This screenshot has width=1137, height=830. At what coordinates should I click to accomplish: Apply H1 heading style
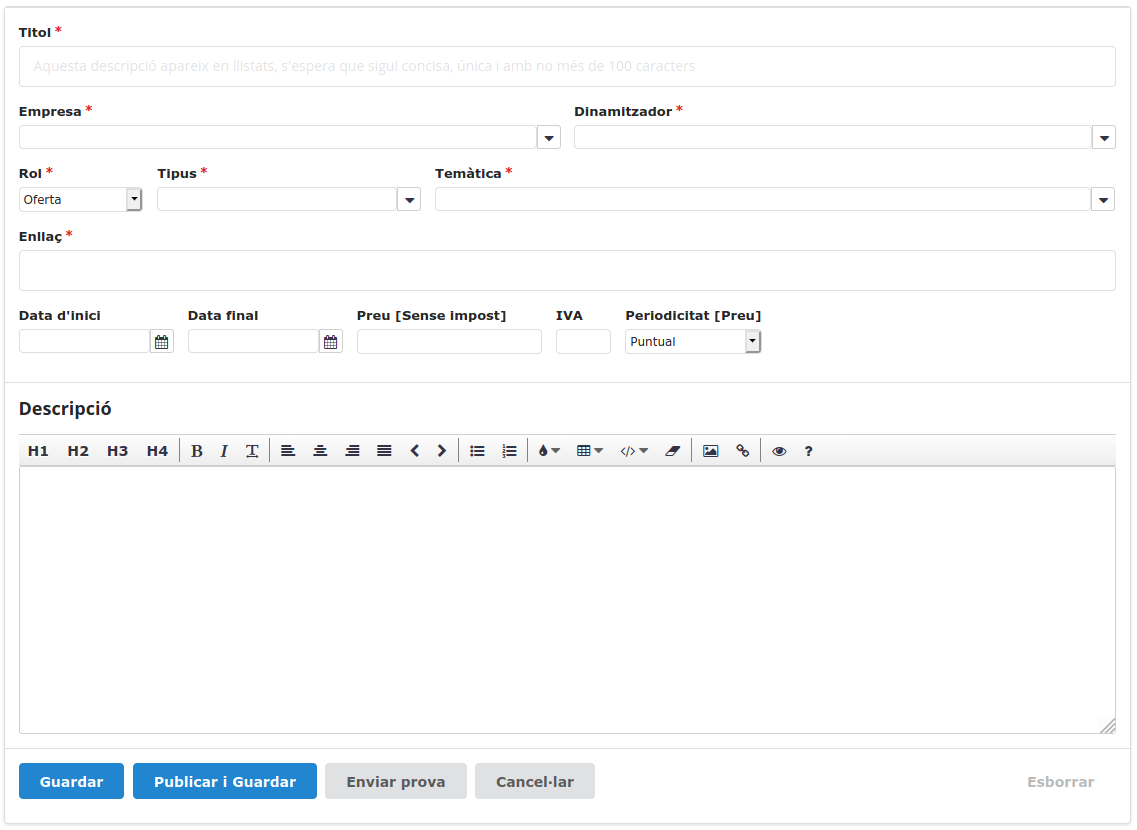click(x=38, y=451)
